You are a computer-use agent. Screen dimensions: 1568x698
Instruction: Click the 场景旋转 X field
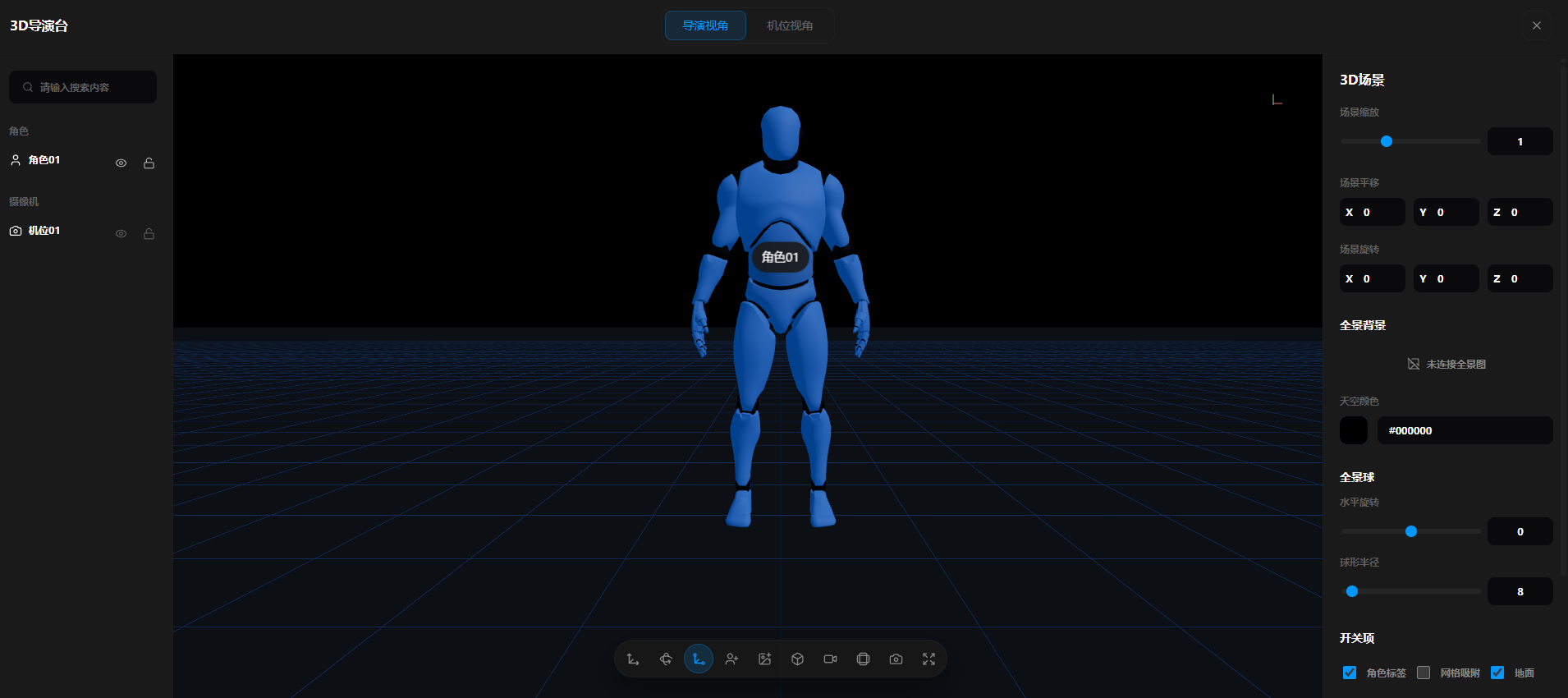click(1373, 278)
